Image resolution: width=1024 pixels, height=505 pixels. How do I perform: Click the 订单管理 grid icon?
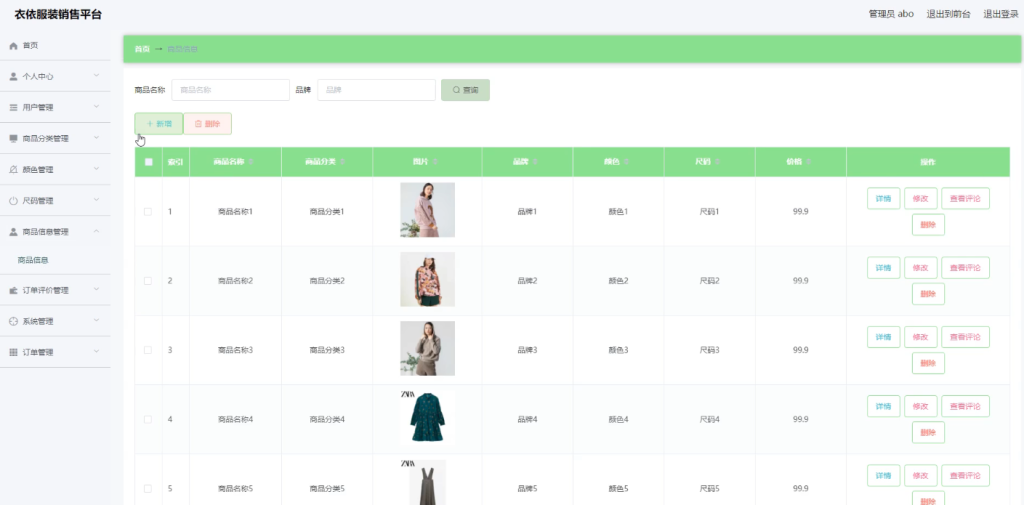tap(13, 352)
